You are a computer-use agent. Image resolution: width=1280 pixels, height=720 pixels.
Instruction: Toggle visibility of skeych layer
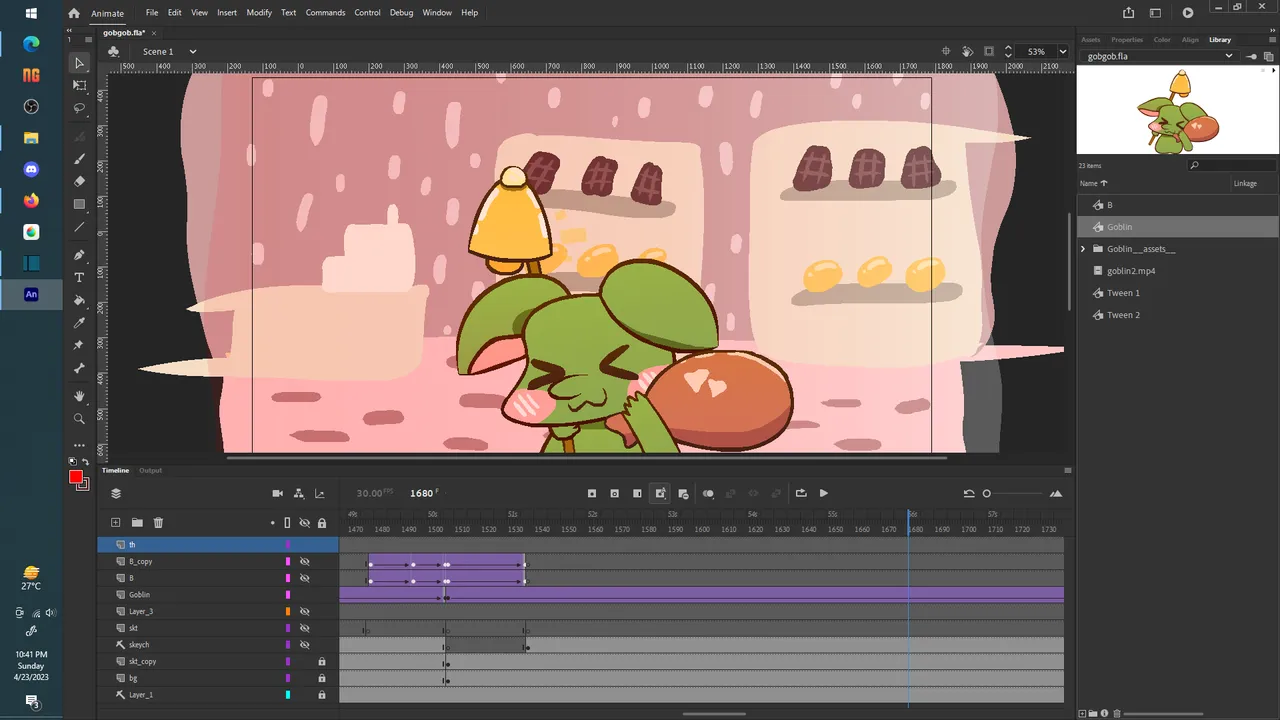(305, 645)
